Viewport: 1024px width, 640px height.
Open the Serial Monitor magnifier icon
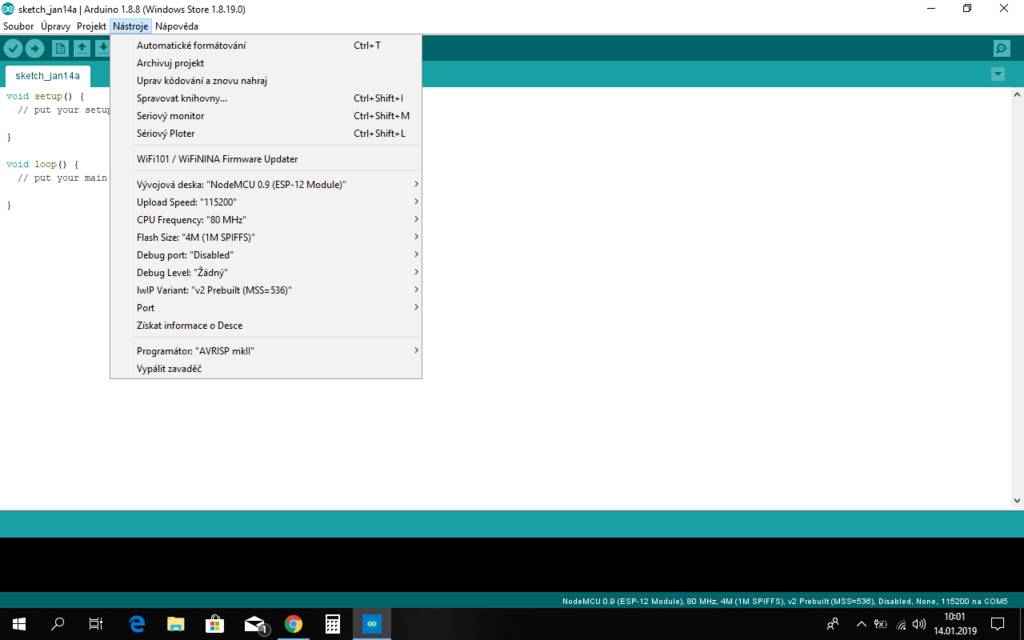1001,48
